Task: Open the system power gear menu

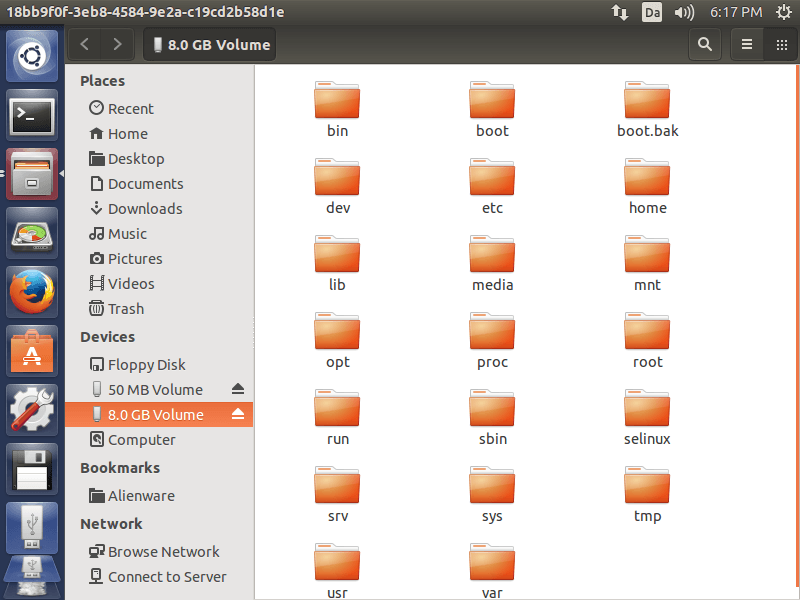Action: tap(783, 12)
